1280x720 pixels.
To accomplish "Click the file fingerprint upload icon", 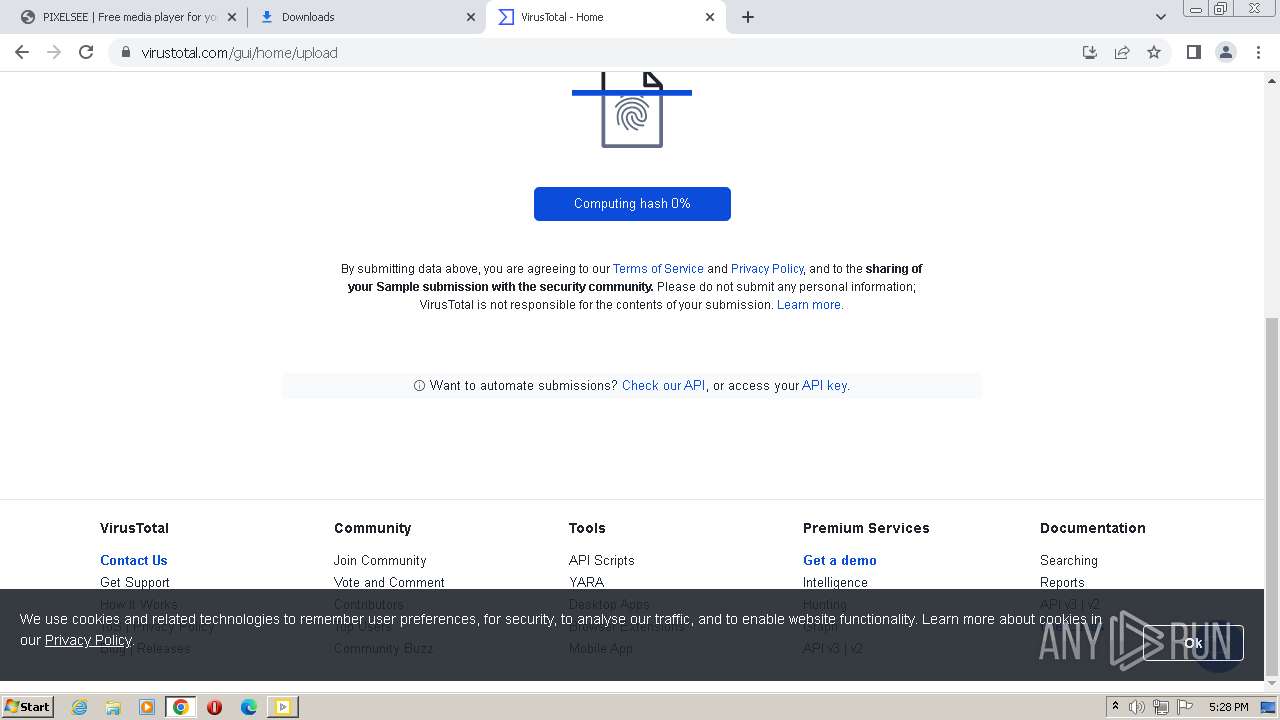I will tap(632, 110).
